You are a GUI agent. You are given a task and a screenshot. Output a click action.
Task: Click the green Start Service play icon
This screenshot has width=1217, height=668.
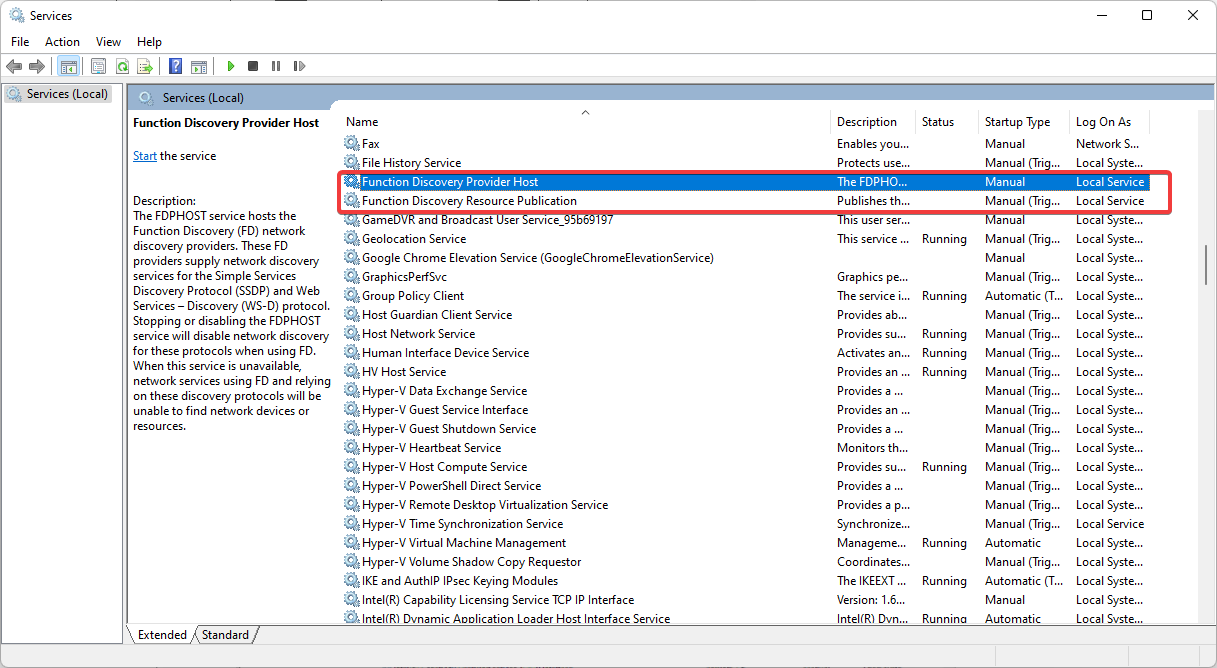coord(231,66)
